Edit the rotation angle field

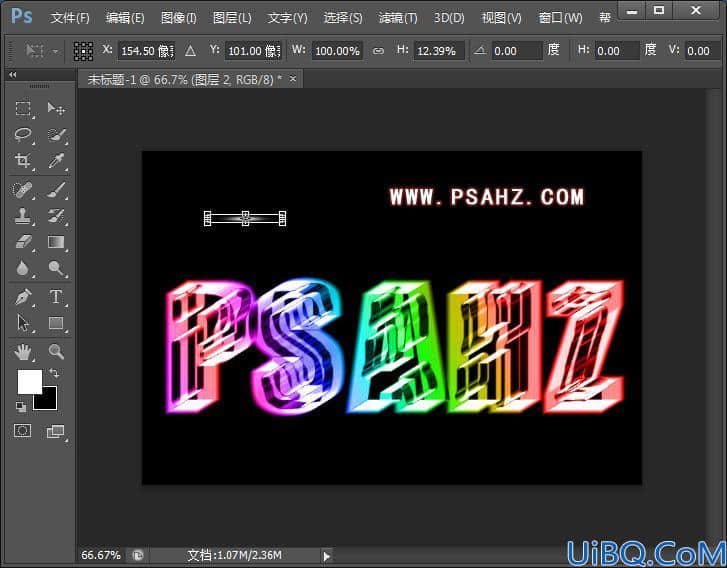pyautogui.click(x=516, y=51)
